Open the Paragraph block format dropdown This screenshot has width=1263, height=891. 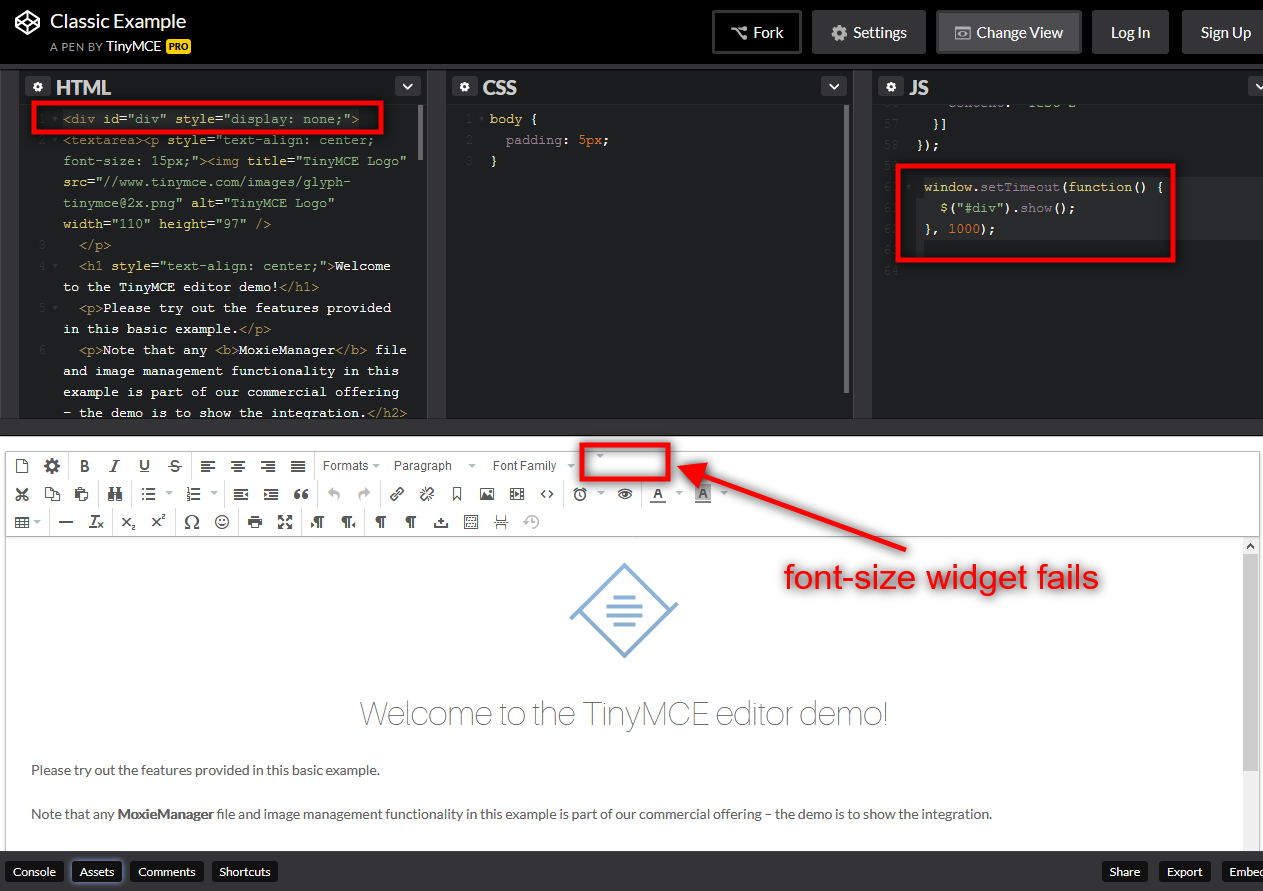pos(435,466)
